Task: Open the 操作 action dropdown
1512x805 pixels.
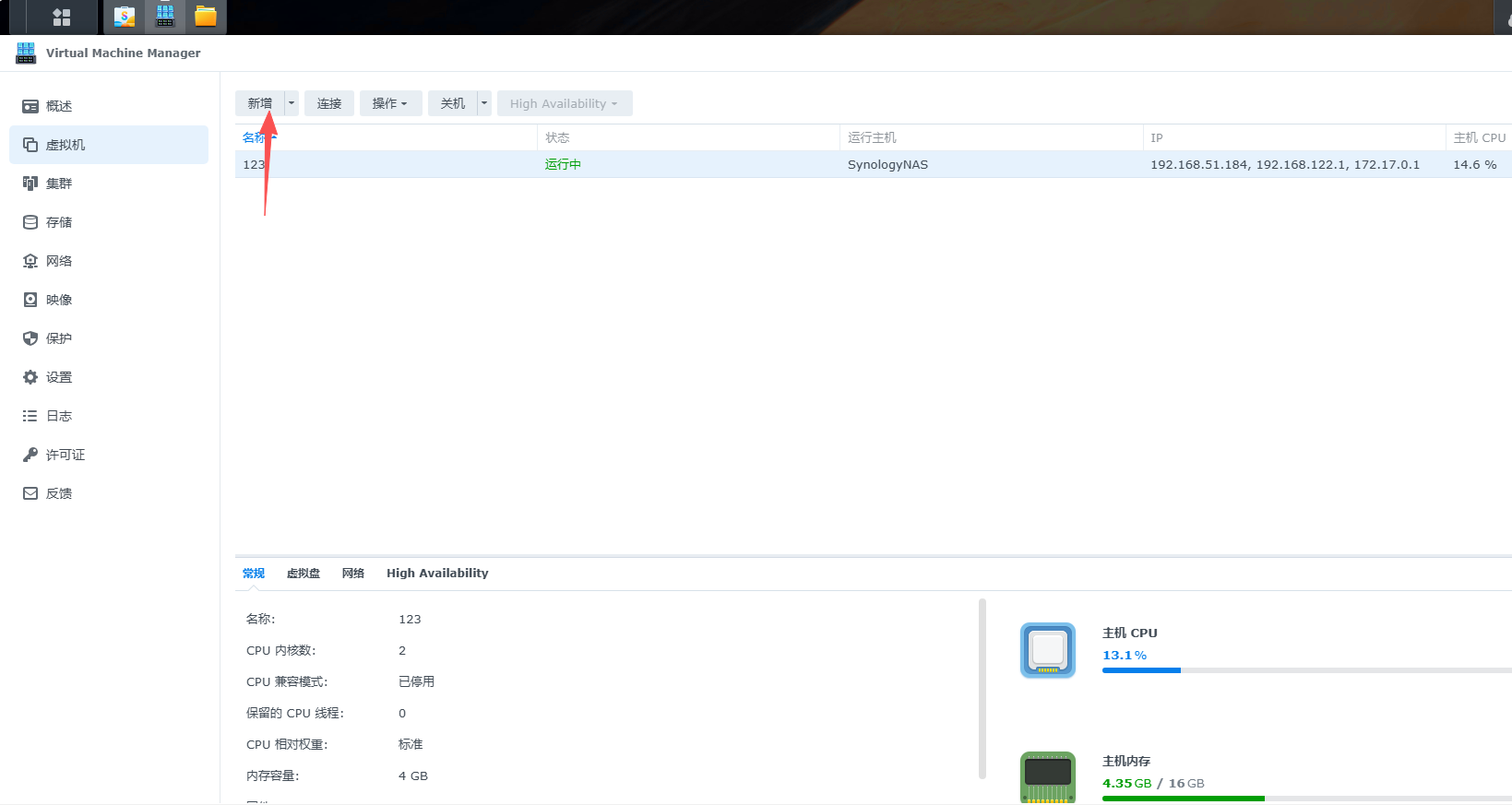Action: [390, 103]
